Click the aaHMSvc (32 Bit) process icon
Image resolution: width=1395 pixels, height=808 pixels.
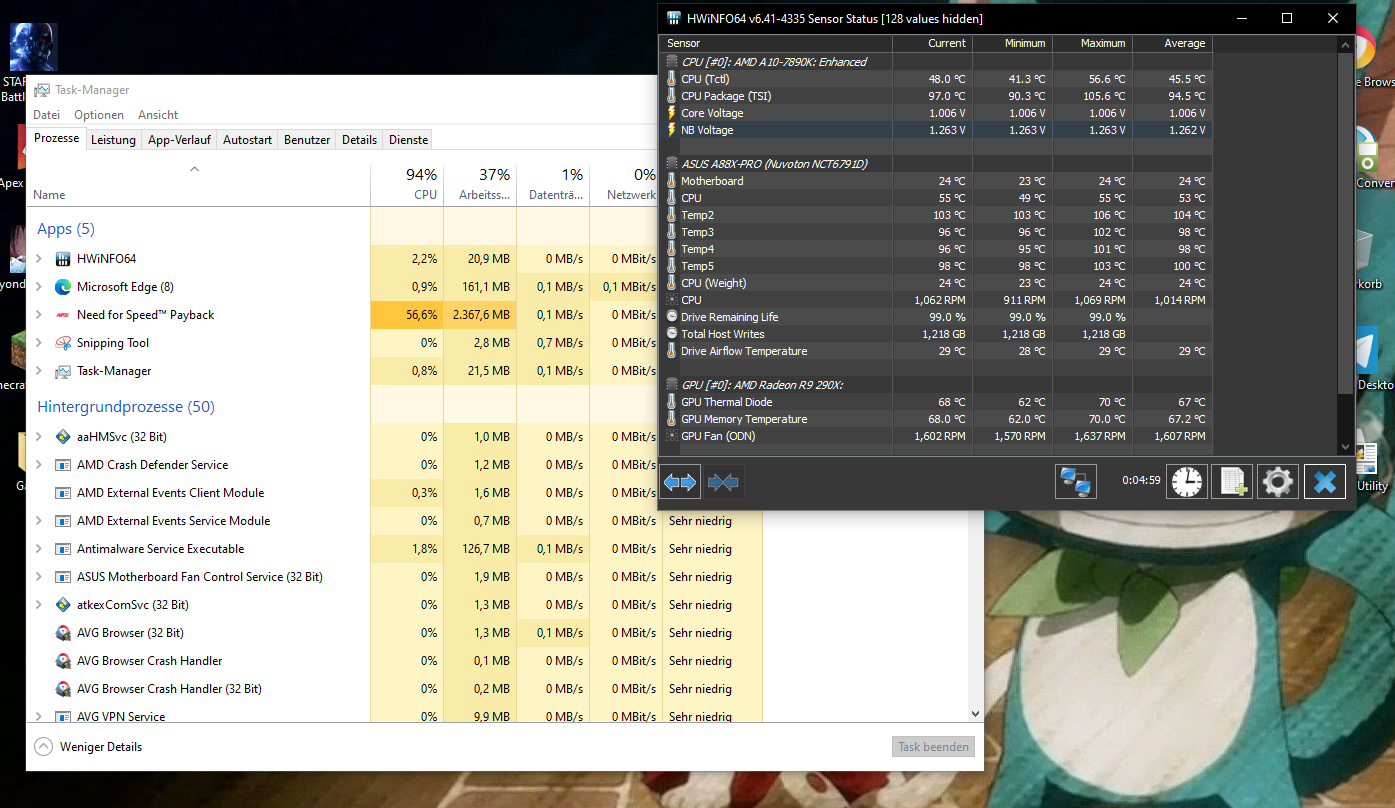[63, 437]
